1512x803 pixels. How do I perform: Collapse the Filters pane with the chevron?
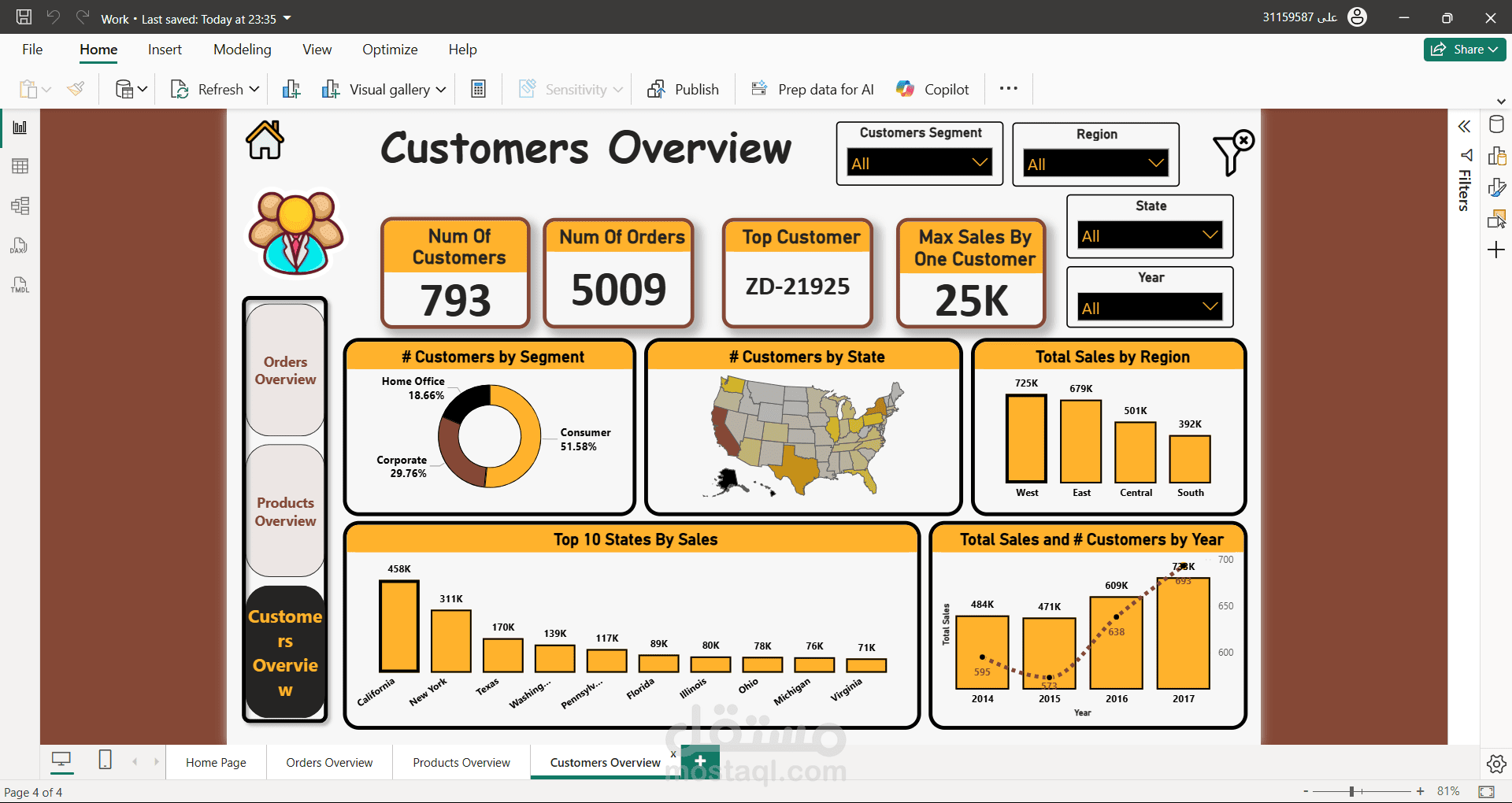coord(1465,126)
